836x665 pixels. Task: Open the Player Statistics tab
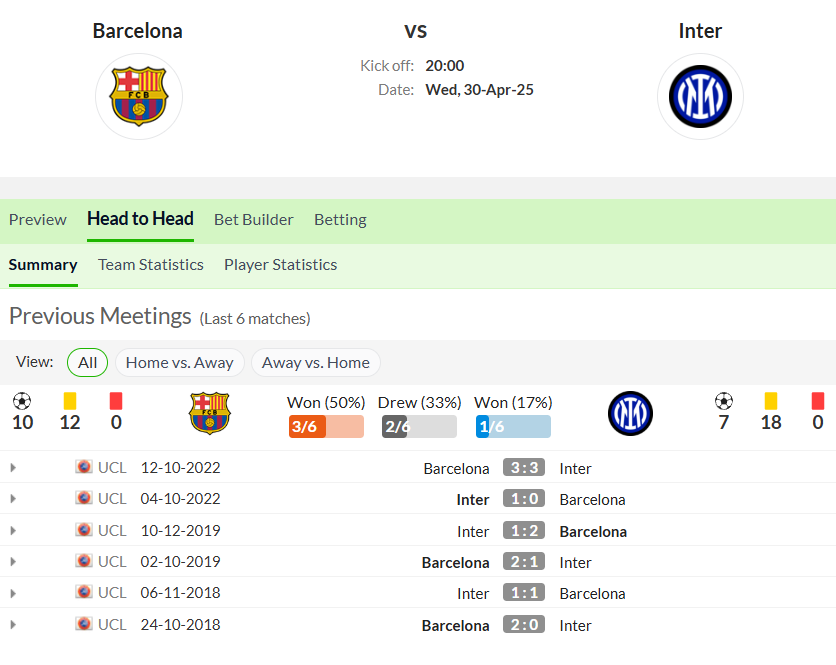point(280,265)
